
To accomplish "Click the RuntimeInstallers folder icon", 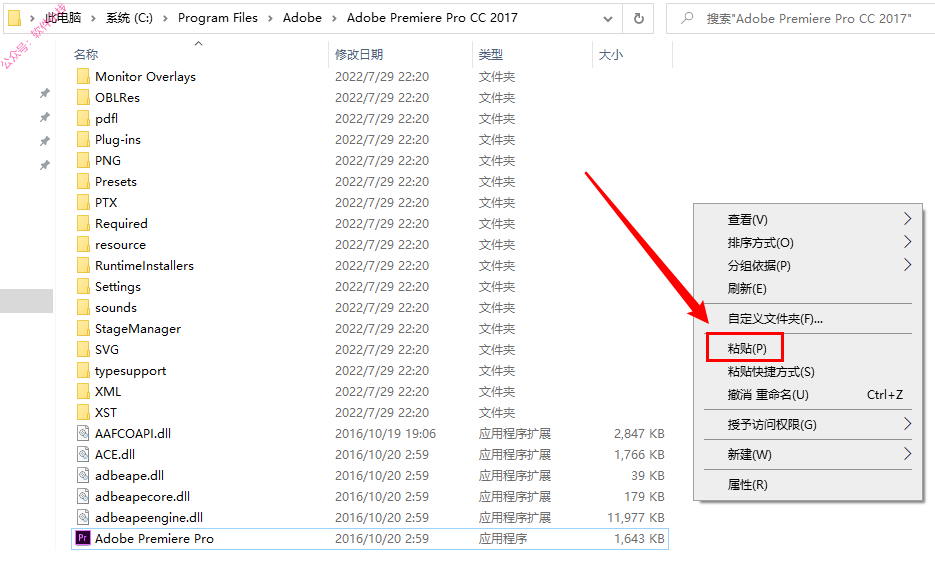I will 83,265.
